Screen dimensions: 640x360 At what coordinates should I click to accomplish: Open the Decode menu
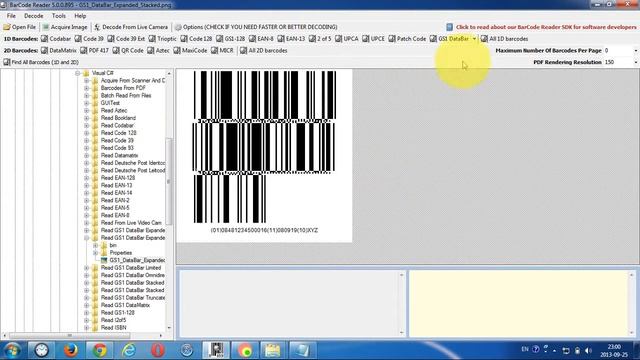(33, 16)
